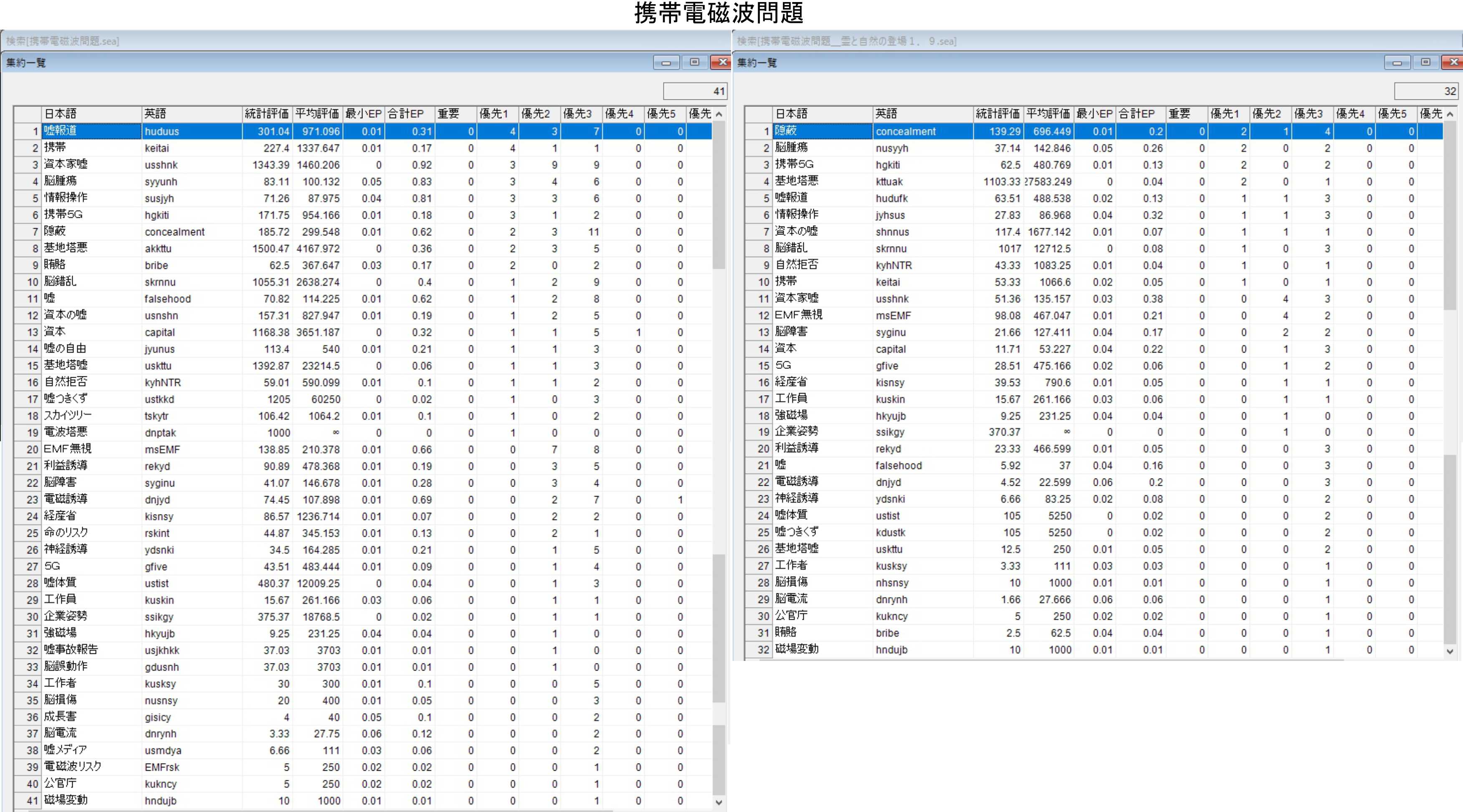Maximize the left 集約一覧 window

coord(694,63)
